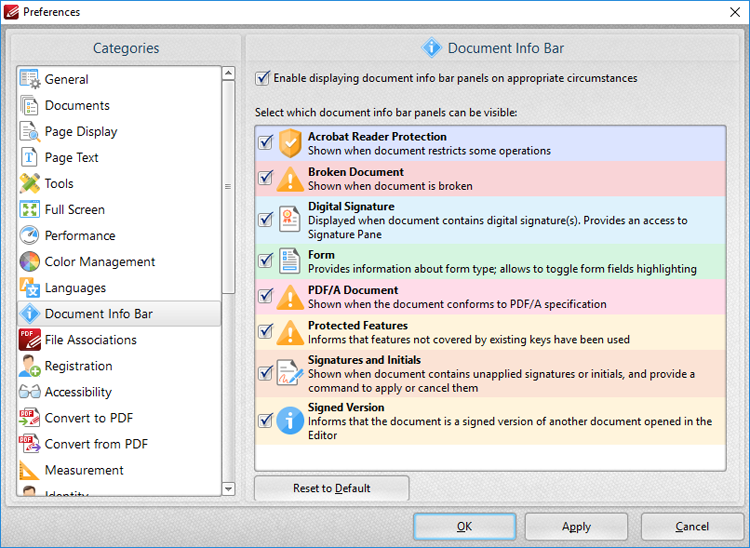Click the Measurement triangle ruler icon
The height and width of the screenshot is (548, 750).
click(x=29, y=470)
